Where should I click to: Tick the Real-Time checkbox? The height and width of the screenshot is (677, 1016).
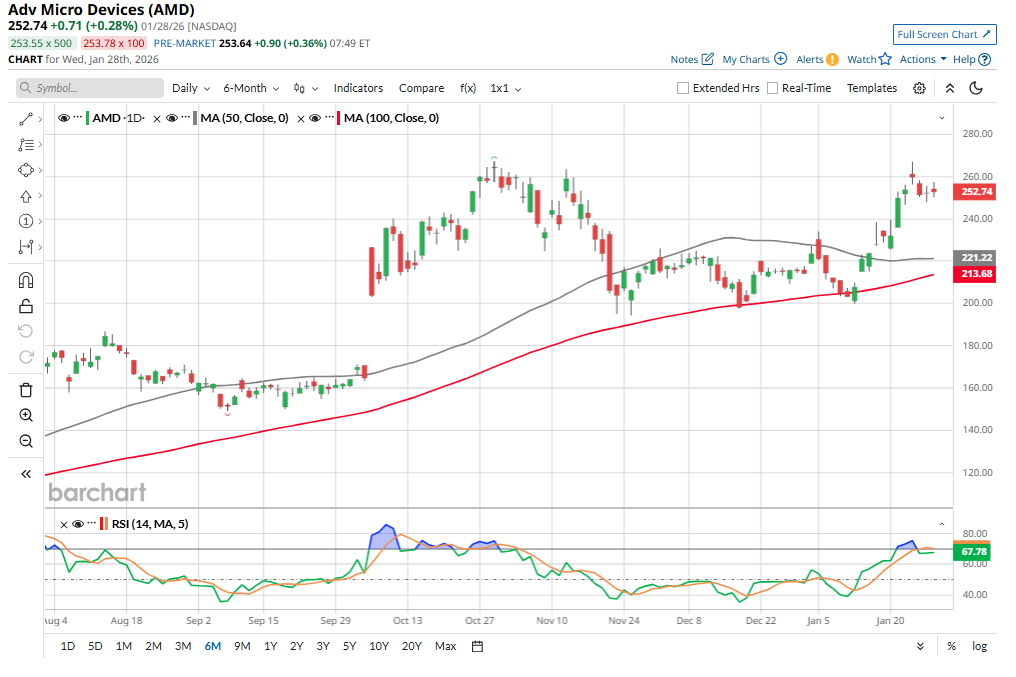[x=772, y=88]
